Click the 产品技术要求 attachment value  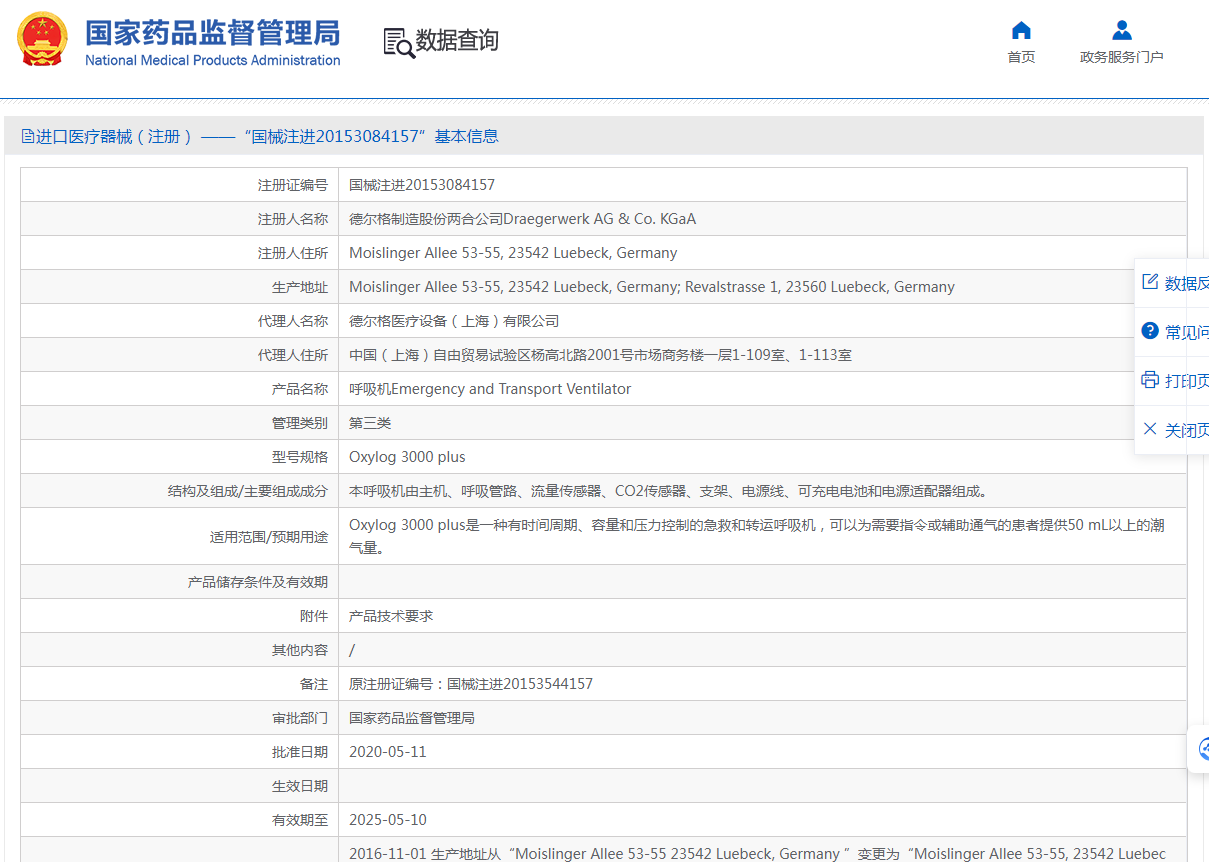[391, 616]
